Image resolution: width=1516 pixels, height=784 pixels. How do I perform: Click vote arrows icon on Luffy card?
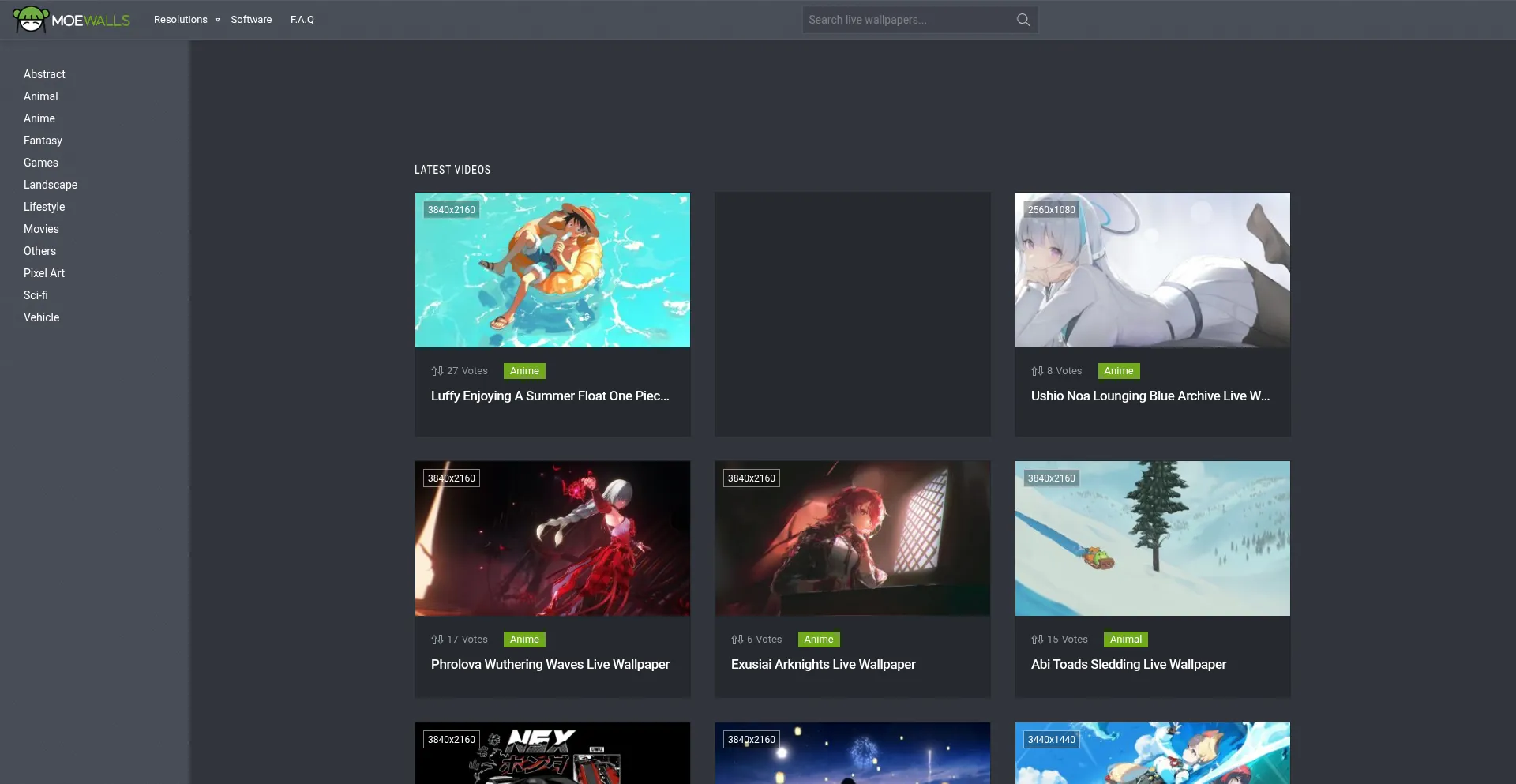[x=437, y=371]
